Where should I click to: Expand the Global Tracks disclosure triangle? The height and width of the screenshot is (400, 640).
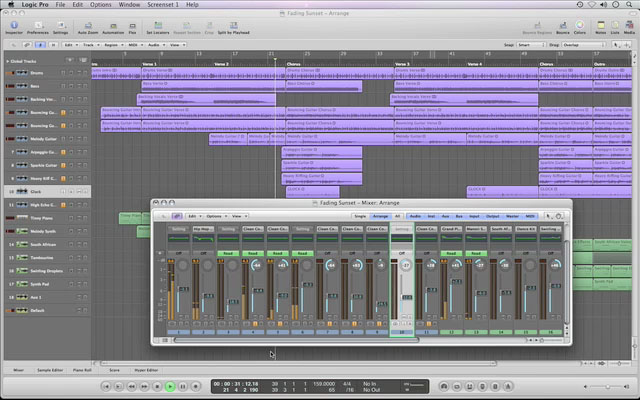pos(7,61)
